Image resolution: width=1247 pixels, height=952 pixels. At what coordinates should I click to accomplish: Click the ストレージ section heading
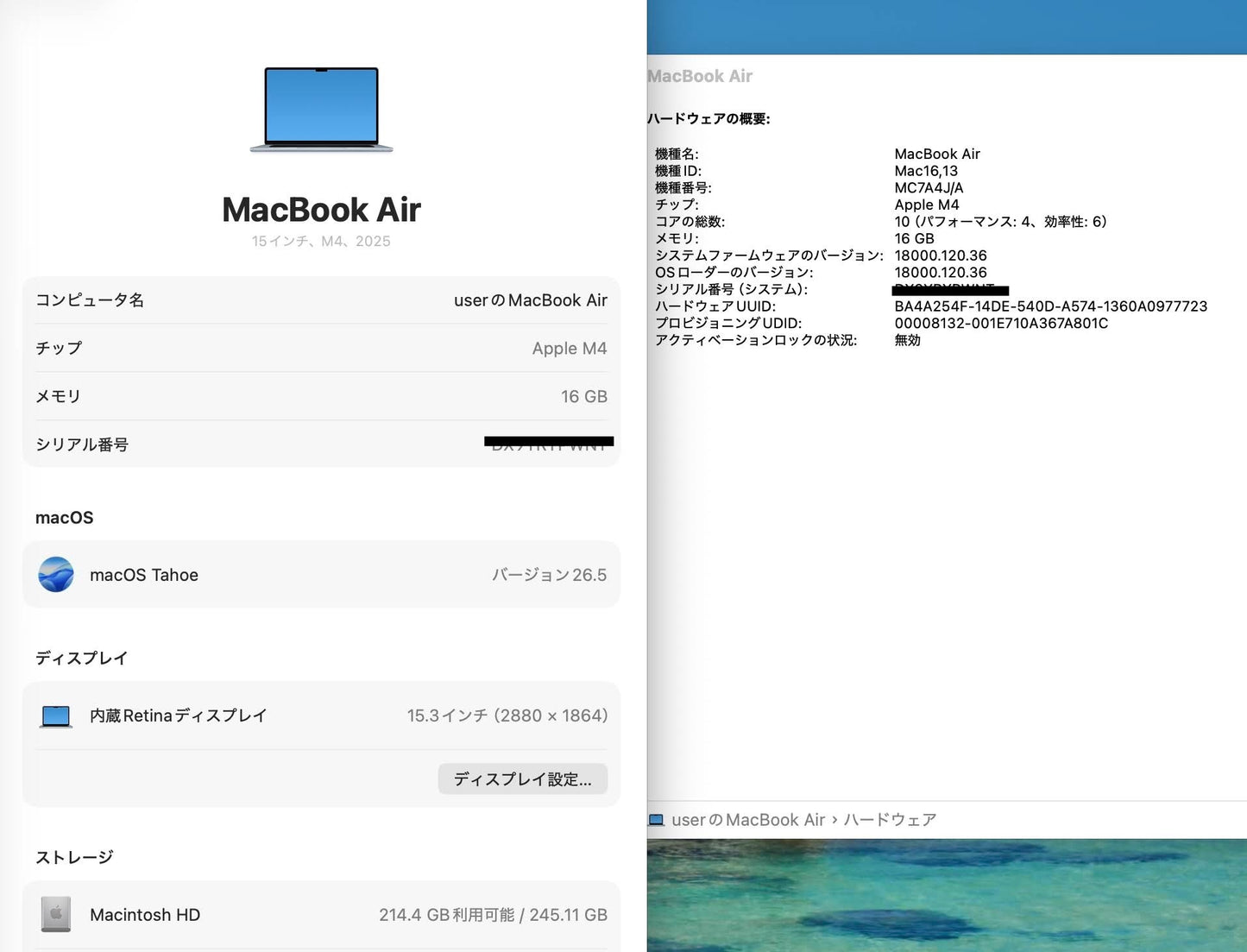[74, 858]
